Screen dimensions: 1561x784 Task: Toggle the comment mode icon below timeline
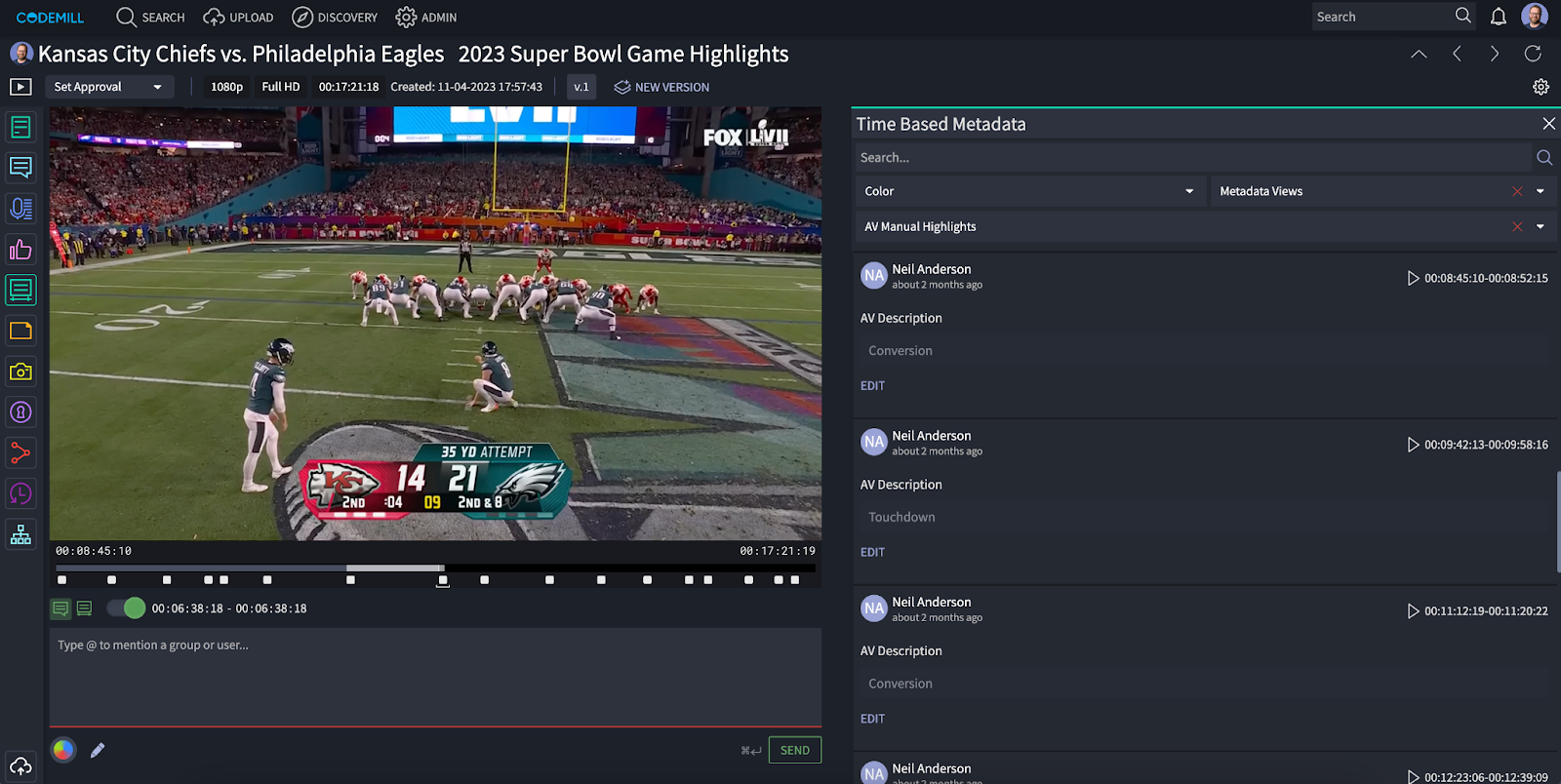click(60, 608)
